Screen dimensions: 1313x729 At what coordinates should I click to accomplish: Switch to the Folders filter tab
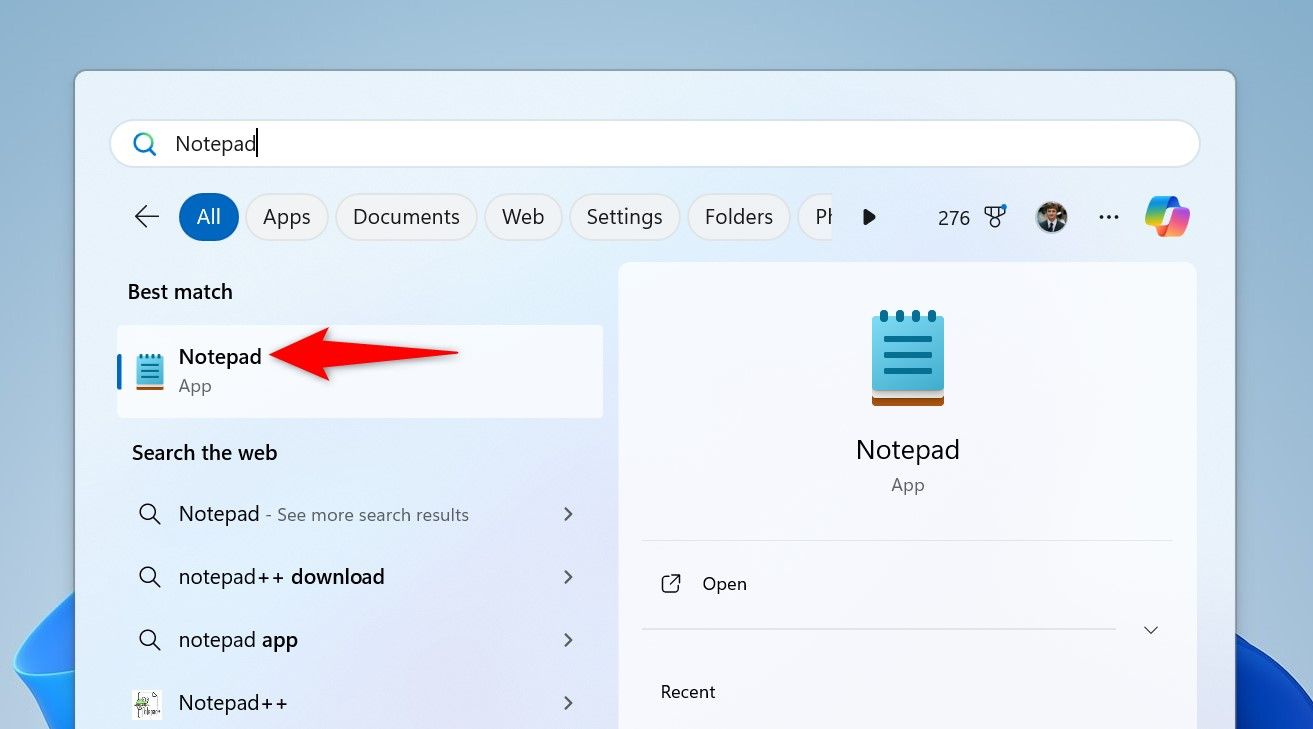pyautogui.click(x=739, y=217)
